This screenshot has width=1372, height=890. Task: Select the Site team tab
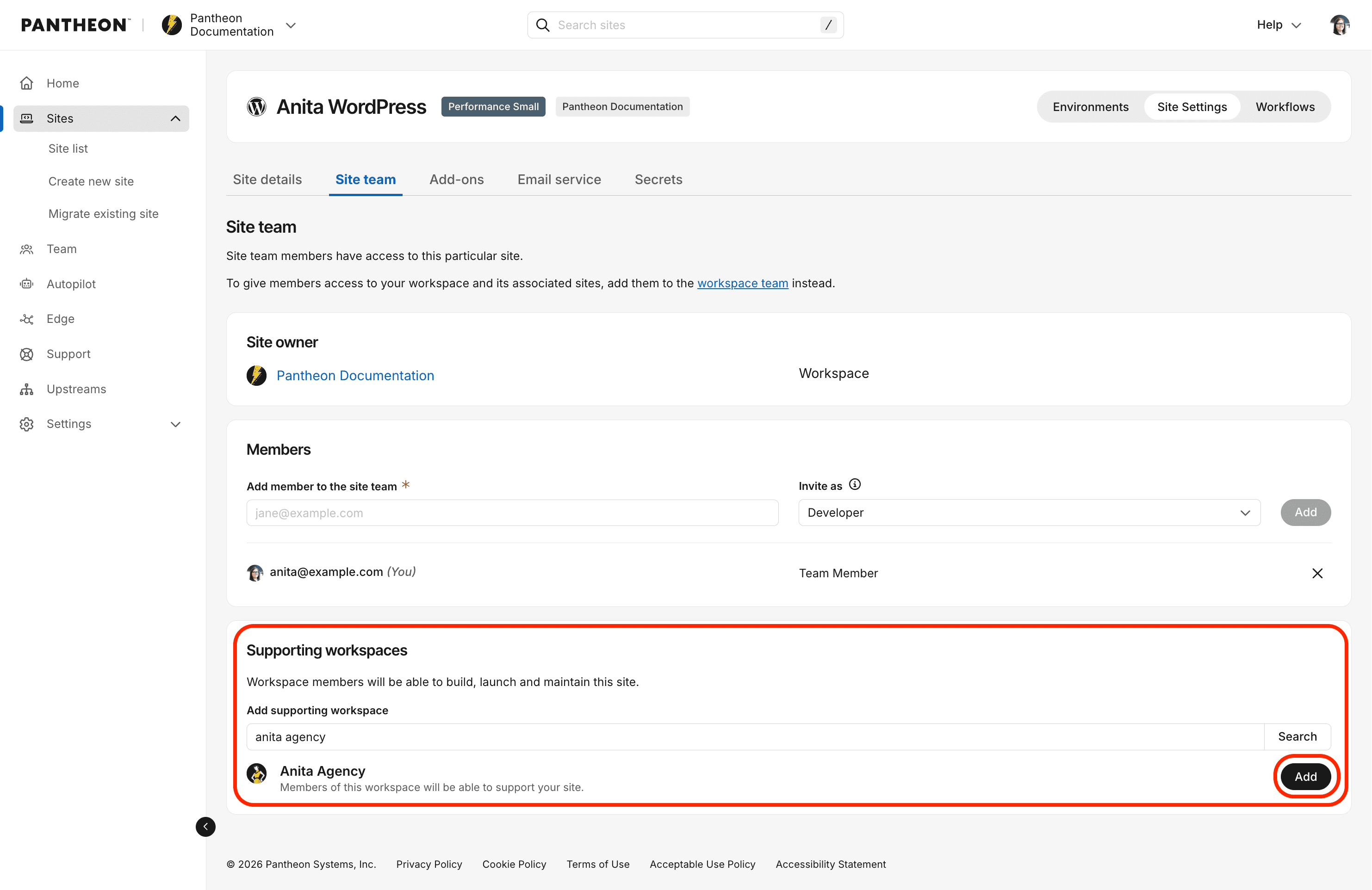[x=366, y=179]
